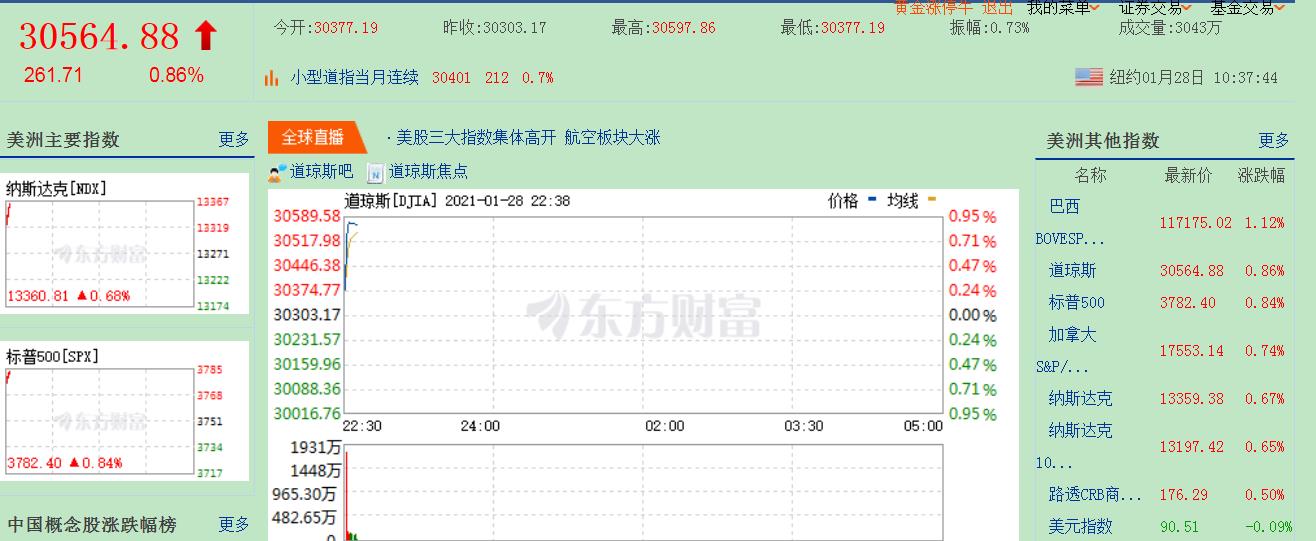Click the large 30564.88 index price
This screenshot has width=1316, height=541.
(x=100, y=37)
